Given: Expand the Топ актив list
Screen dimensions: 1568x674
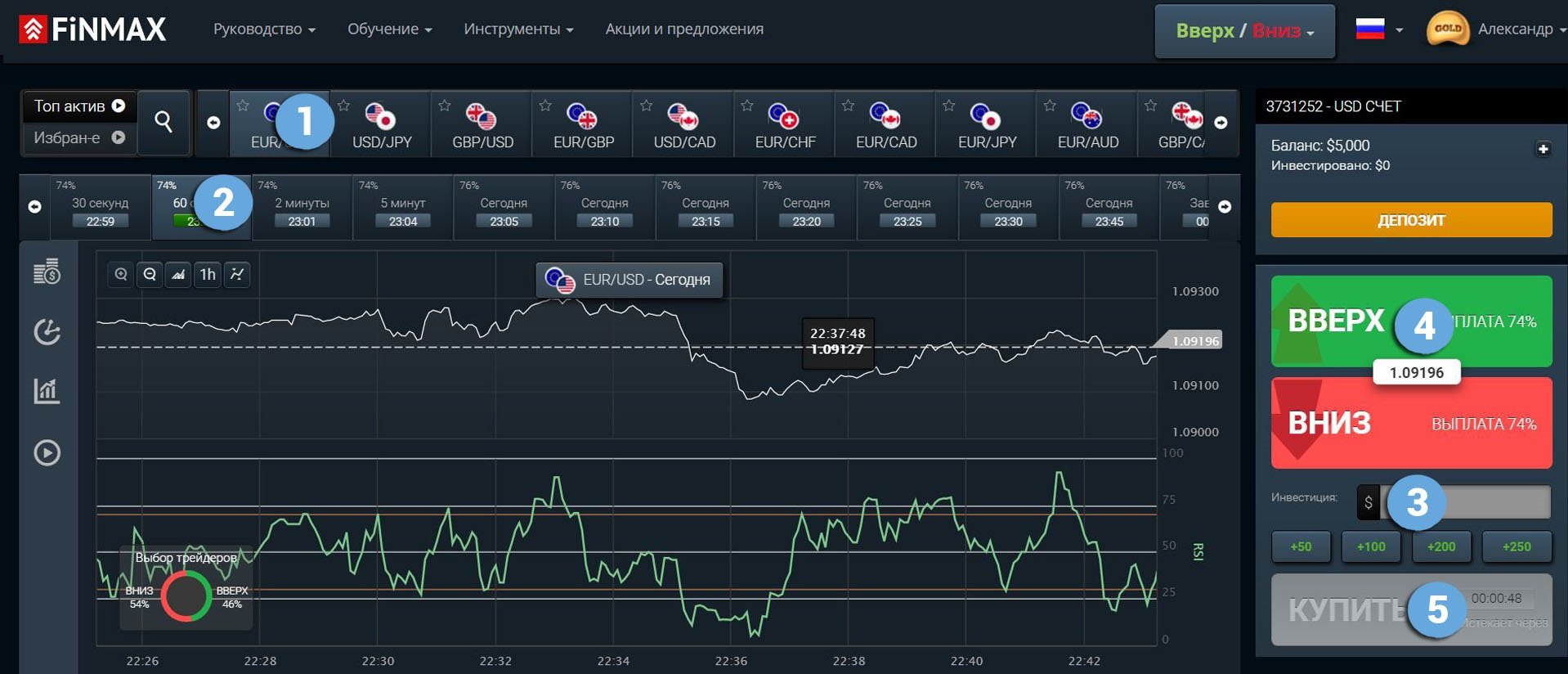Looking at the screenshot, I should [79, 106].
